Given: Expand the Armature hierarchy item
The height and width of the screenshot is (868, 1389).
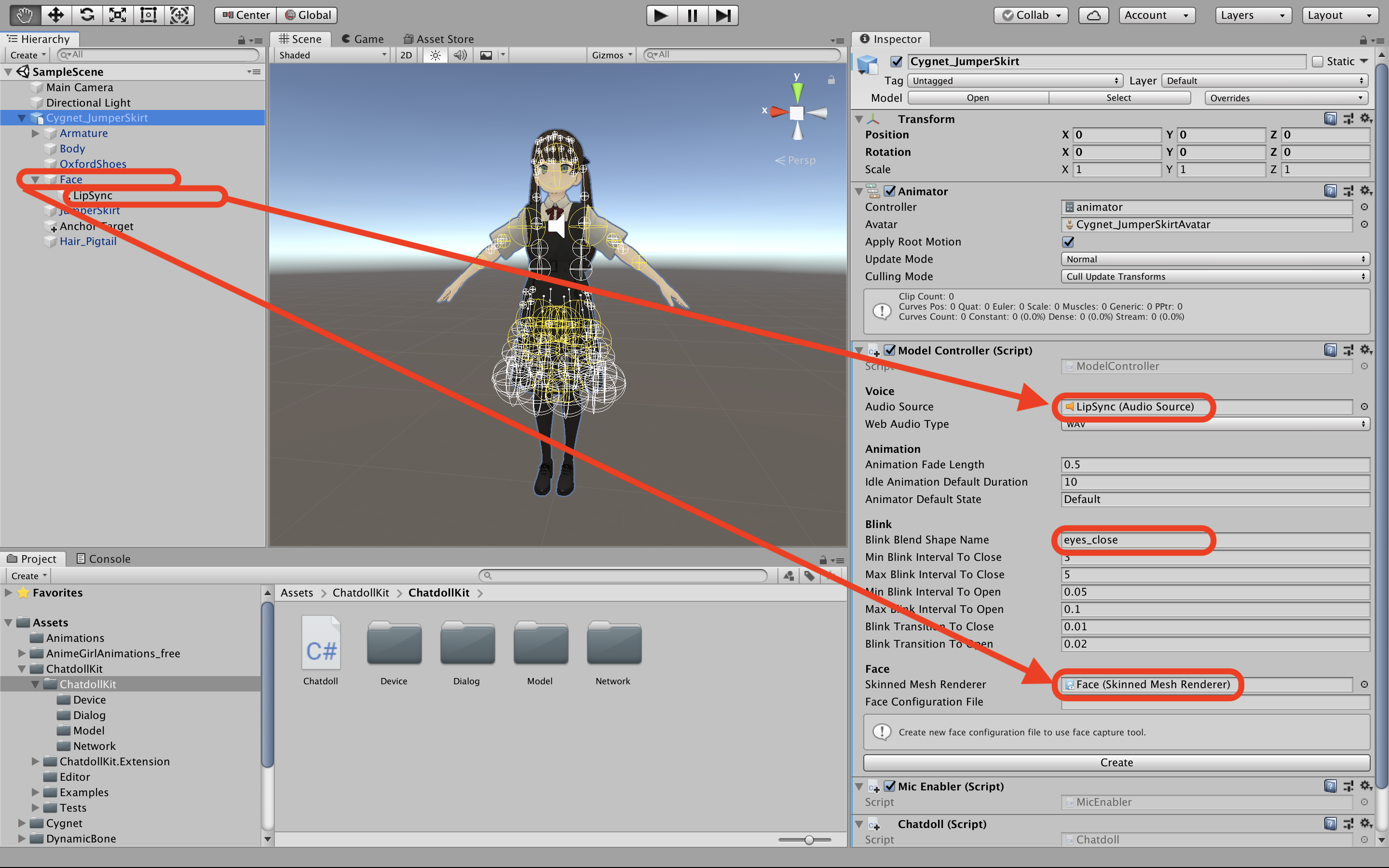Looking at the screenshot, I should 36,133.
